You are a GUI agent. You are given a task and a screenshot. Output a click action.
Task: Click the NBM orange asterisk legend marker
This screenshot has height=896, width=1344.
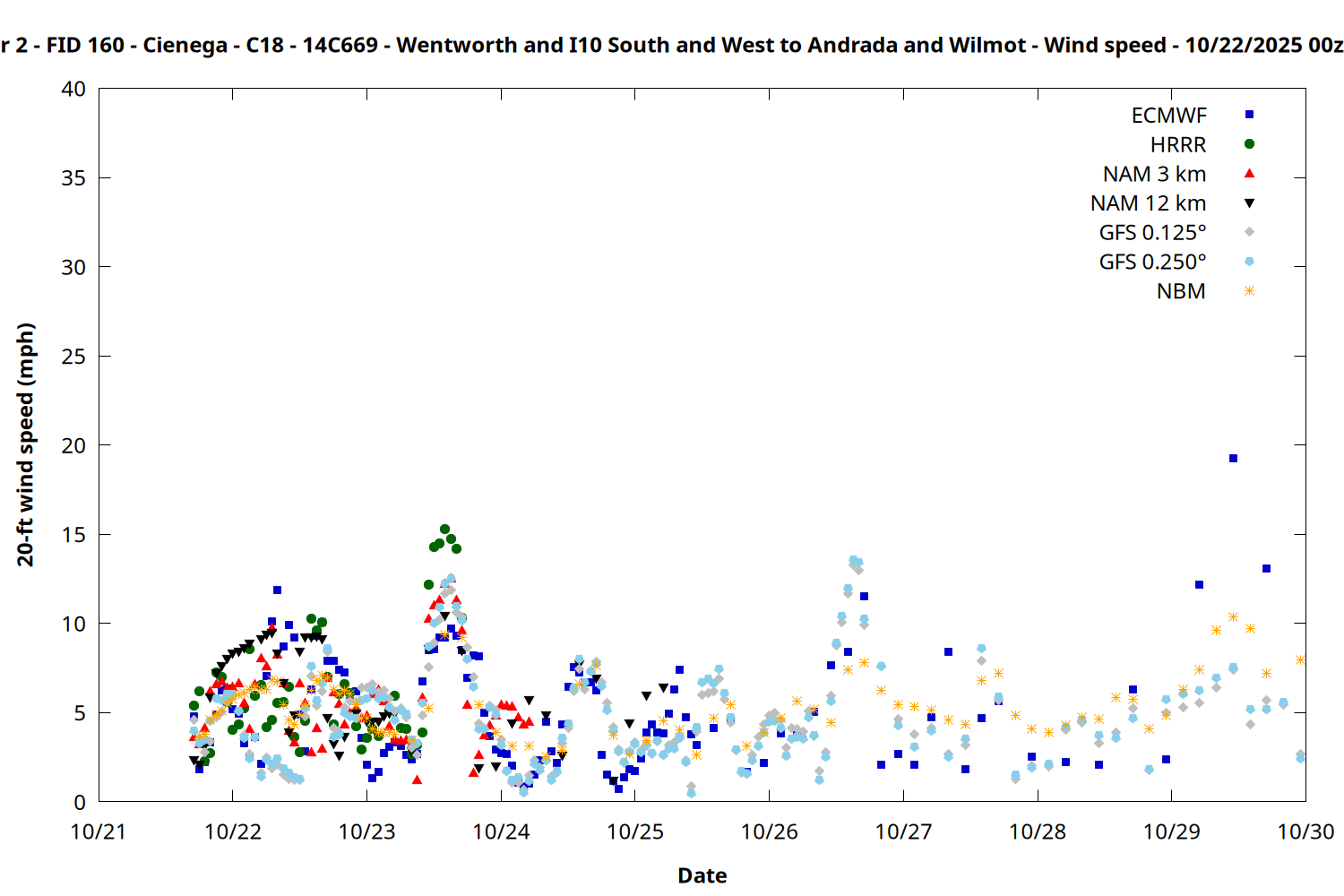coord(1249,291)
